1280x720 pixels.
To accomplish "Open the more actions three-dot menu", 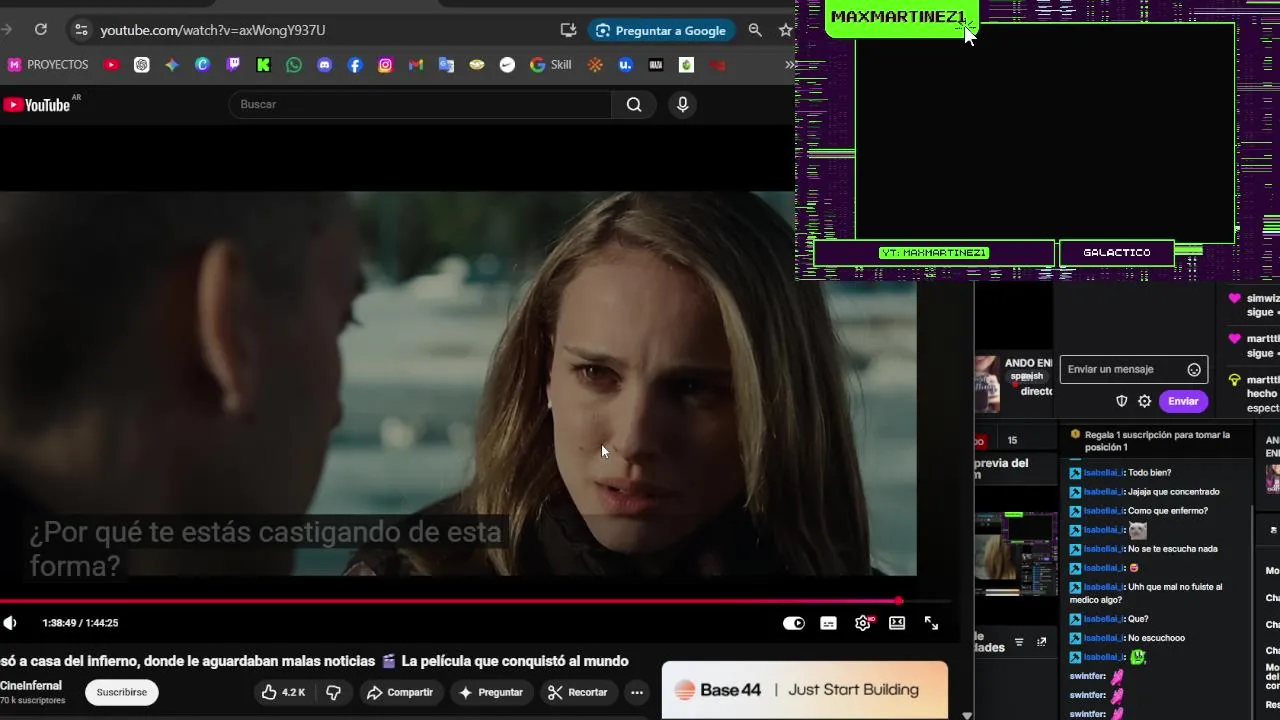I will pos(636,692).
